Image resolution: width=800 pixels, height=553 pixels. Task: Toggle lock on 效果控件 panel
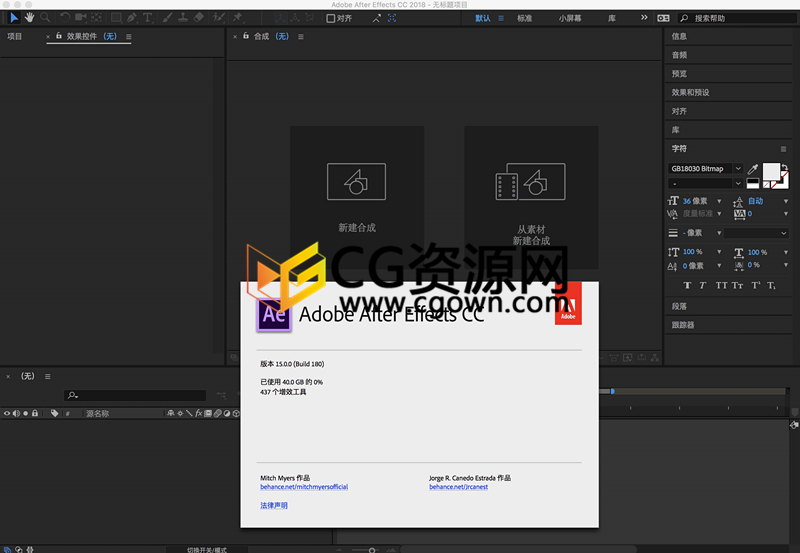click(59, 36)
